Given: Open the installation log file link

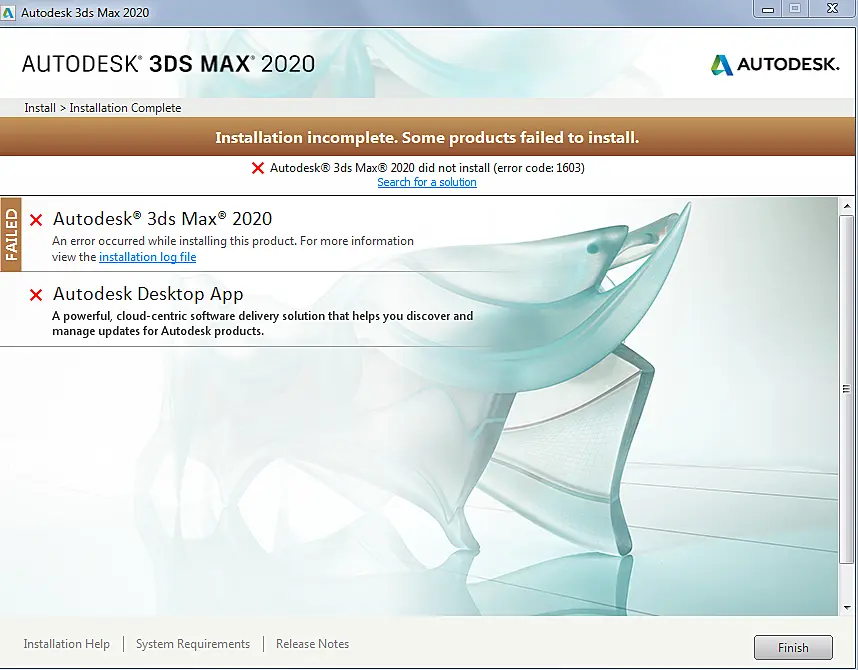Looking at the screenshot, I should pos(147,257).
